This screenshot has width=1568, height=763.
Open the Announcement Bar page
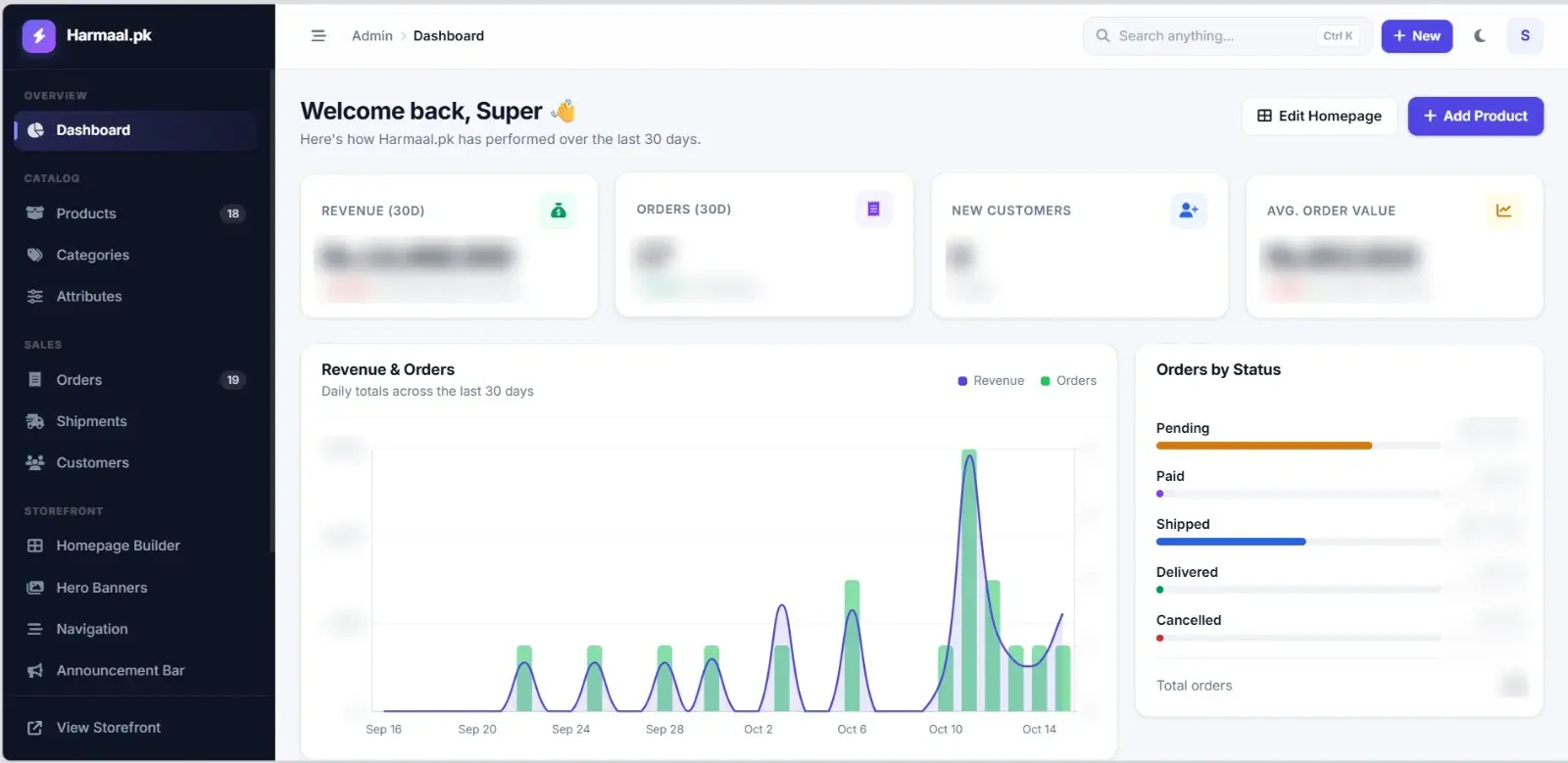[135, 670]
